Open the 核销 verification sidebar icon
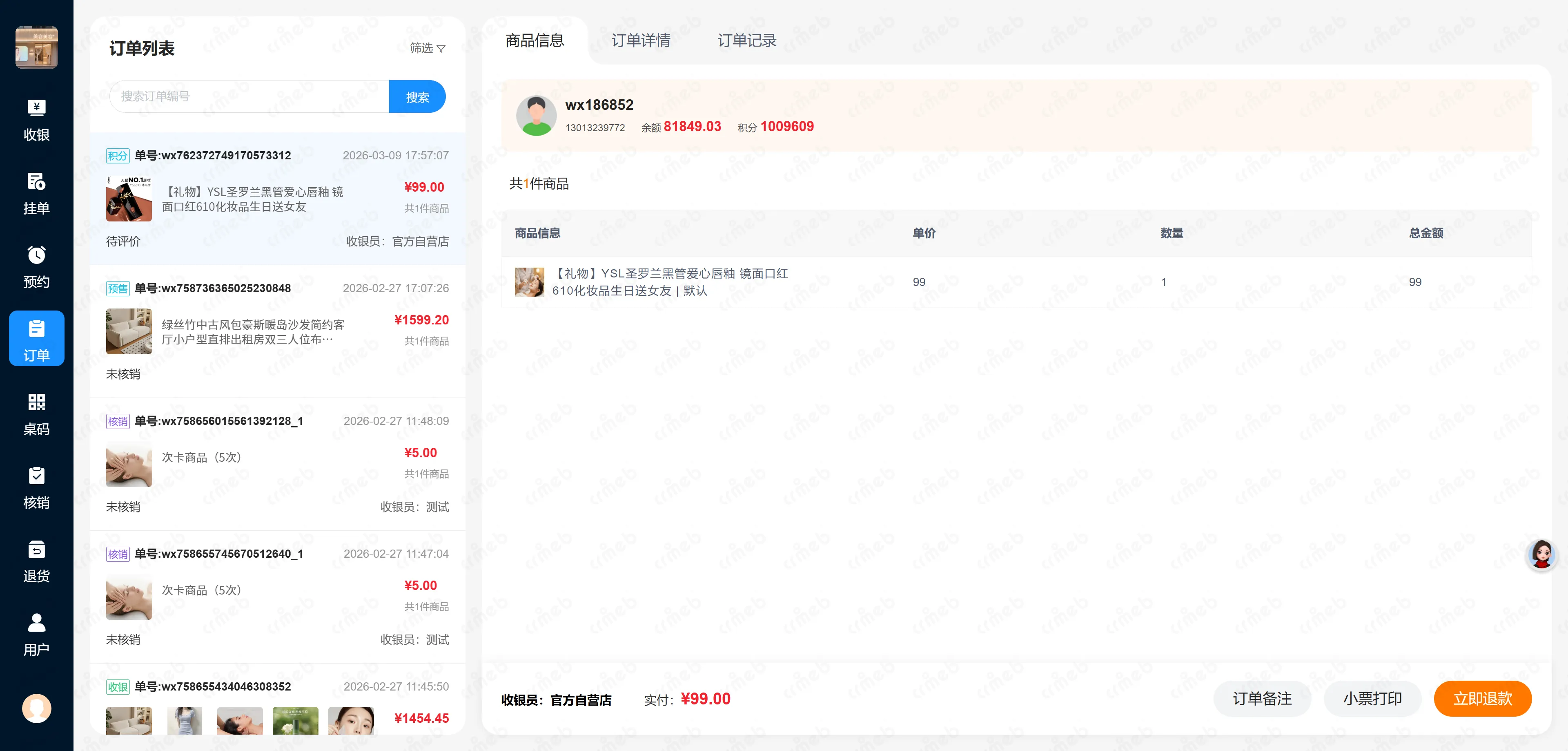This screenshot has height=751, width=1568. click(36, 488)
